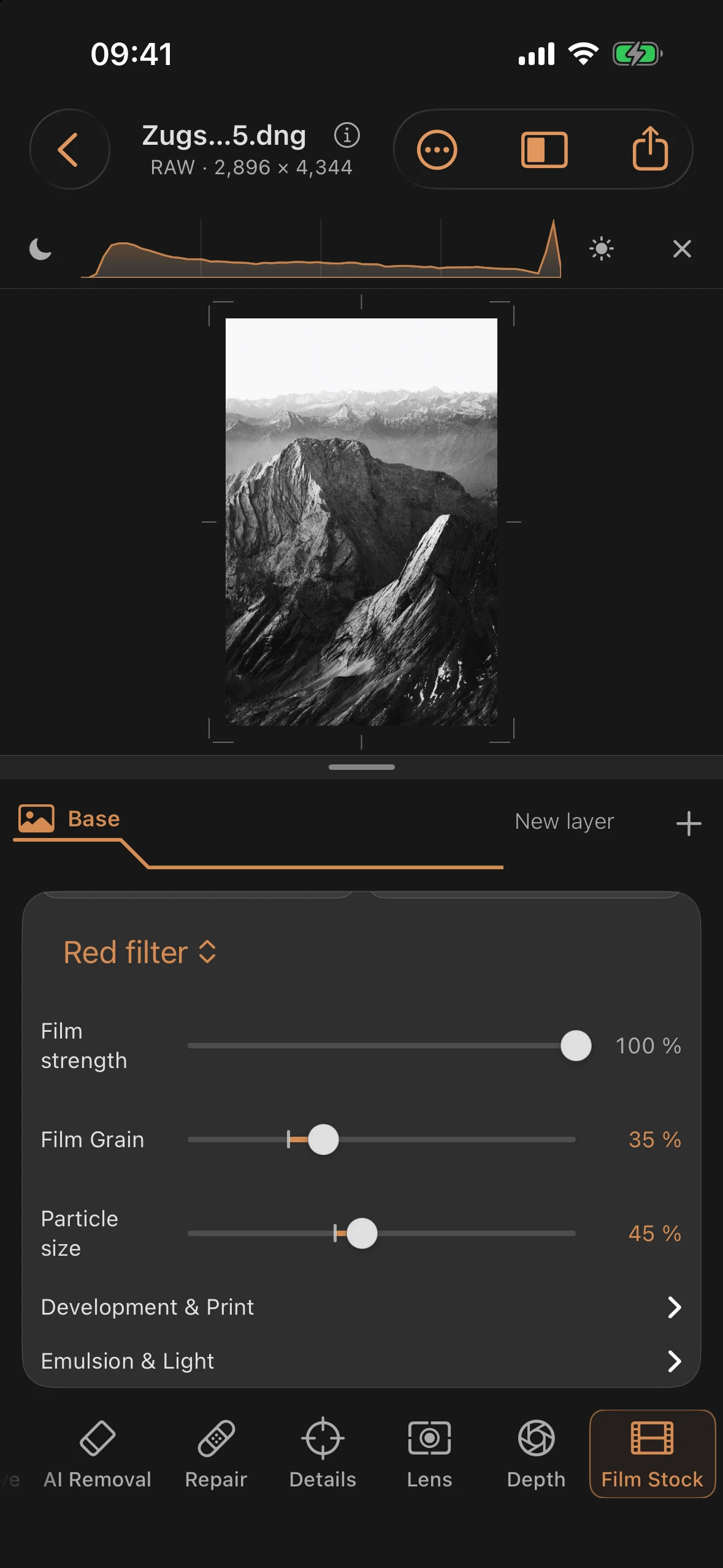Viewport: 723px width, 1568px height.
Task: Open the more options ellipsis menu
Action: tap(437, 150)
